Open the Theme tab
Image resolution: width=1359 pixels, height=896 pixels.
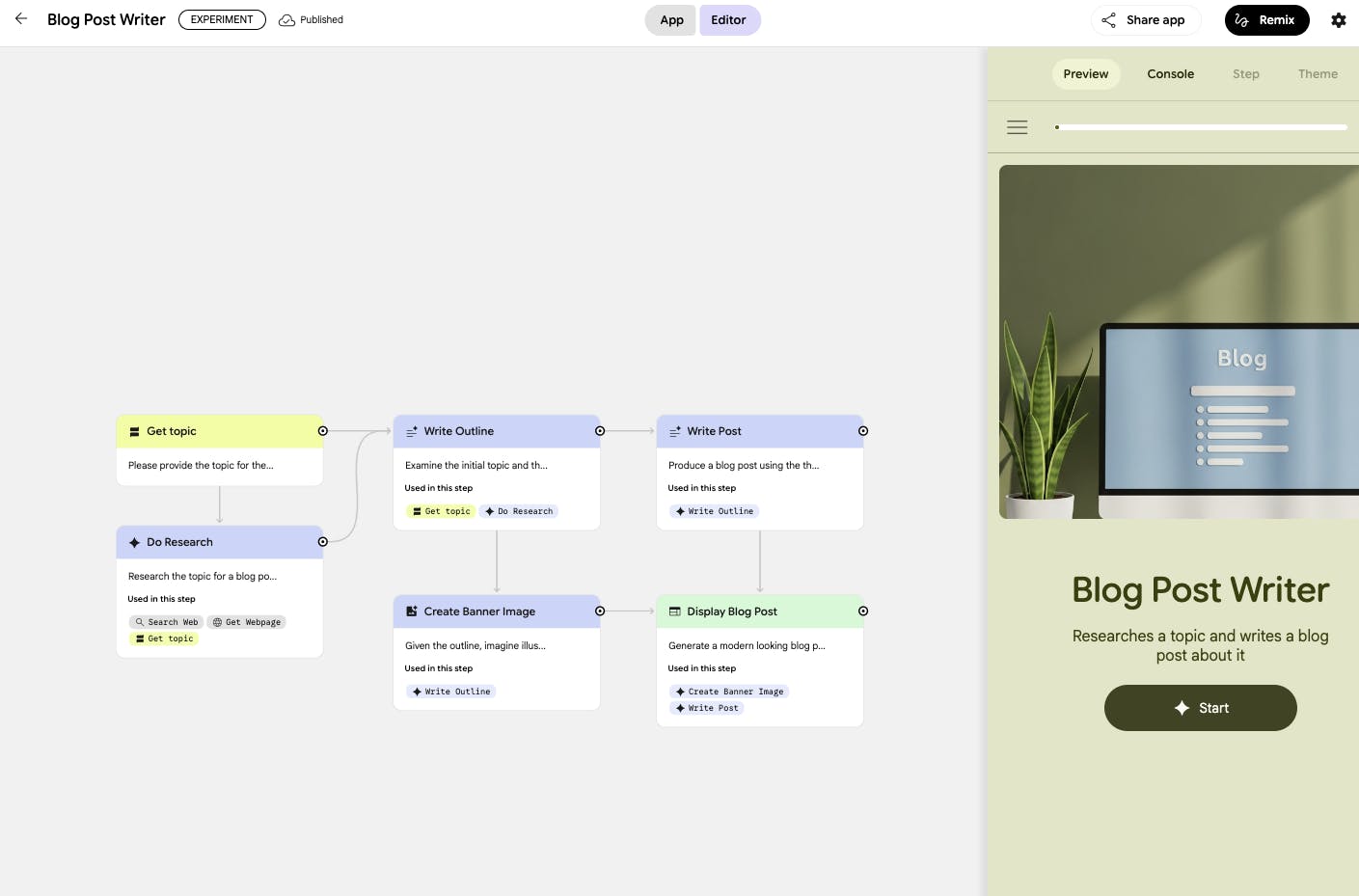(1318, 74)
